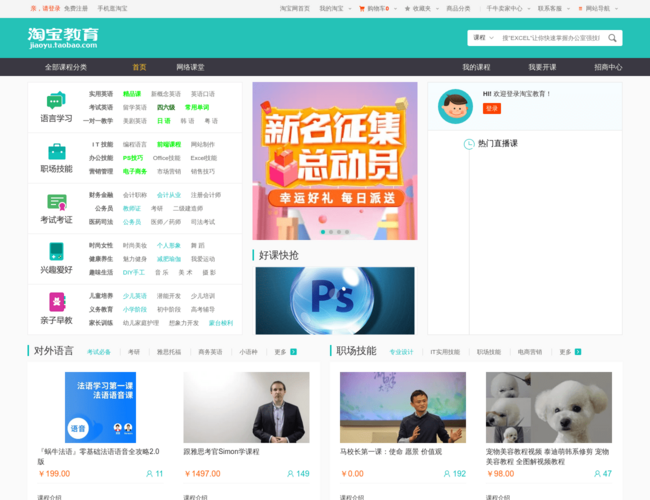Click the orange 登录 button
The image size is (650, 500).
point(492,109)
